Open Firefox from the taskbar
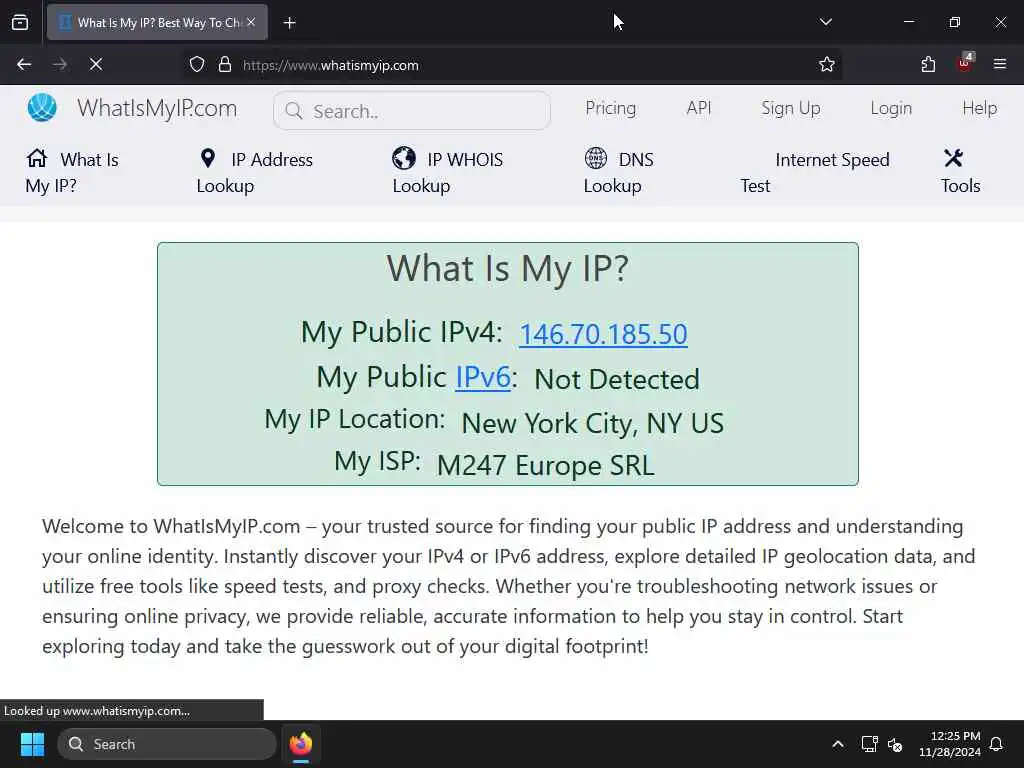The image size is (1024, 768). pyautogui.click(x=301, y=744)
